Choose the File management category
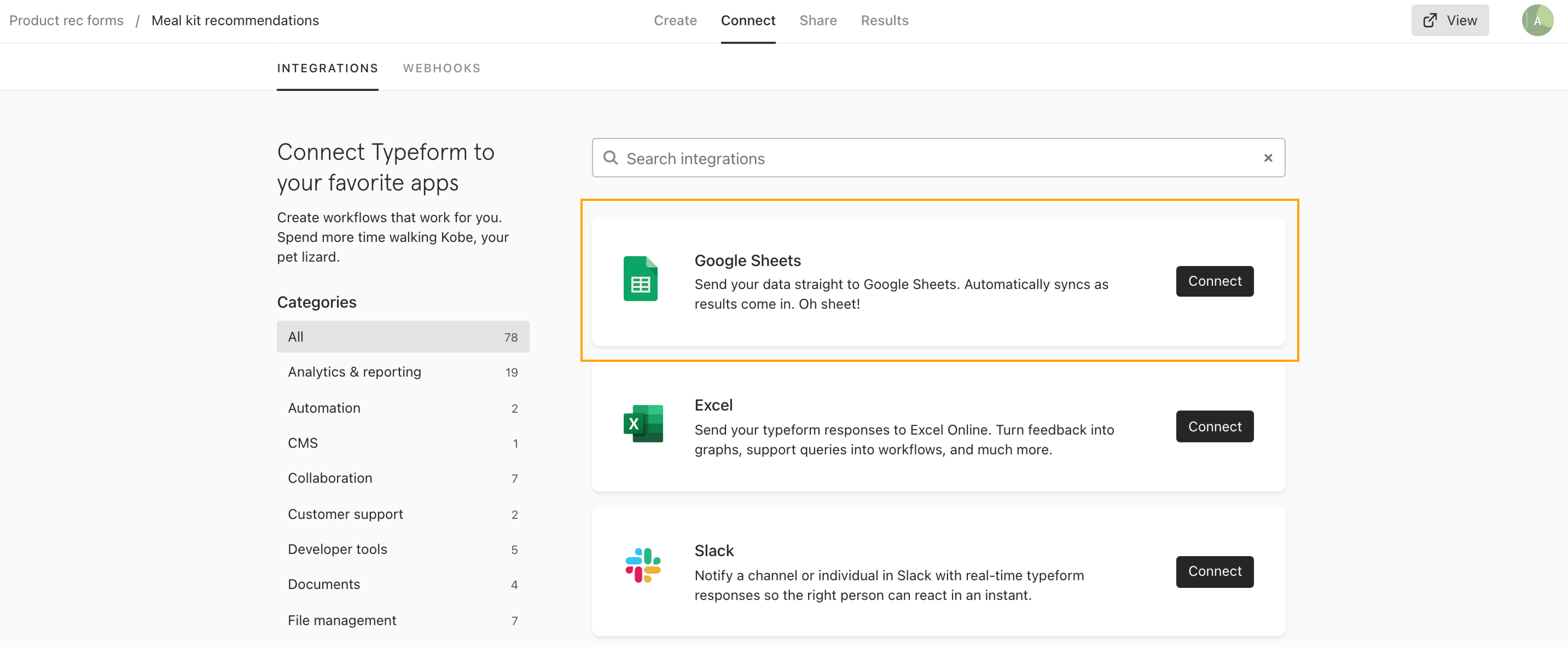The height and width of the screenshot is (647, 1568). 403,620
